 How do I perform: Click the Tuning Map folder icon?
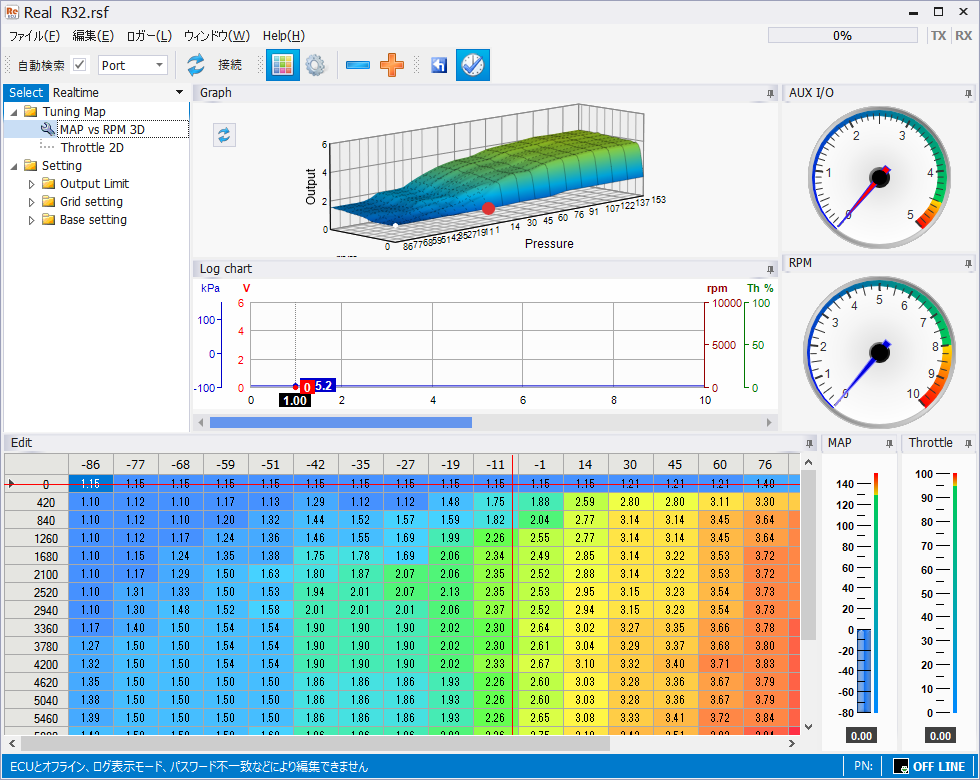(x=31, y=111)
